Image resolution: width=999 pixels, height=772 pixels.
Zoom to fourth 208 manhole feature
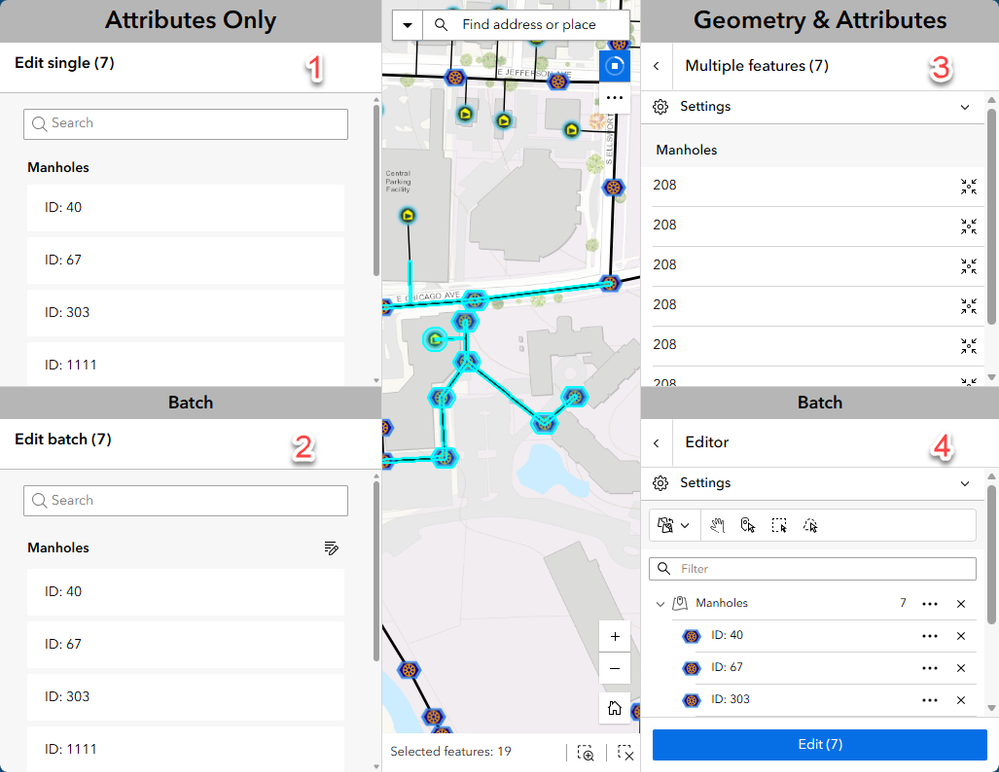click(968, 306)
